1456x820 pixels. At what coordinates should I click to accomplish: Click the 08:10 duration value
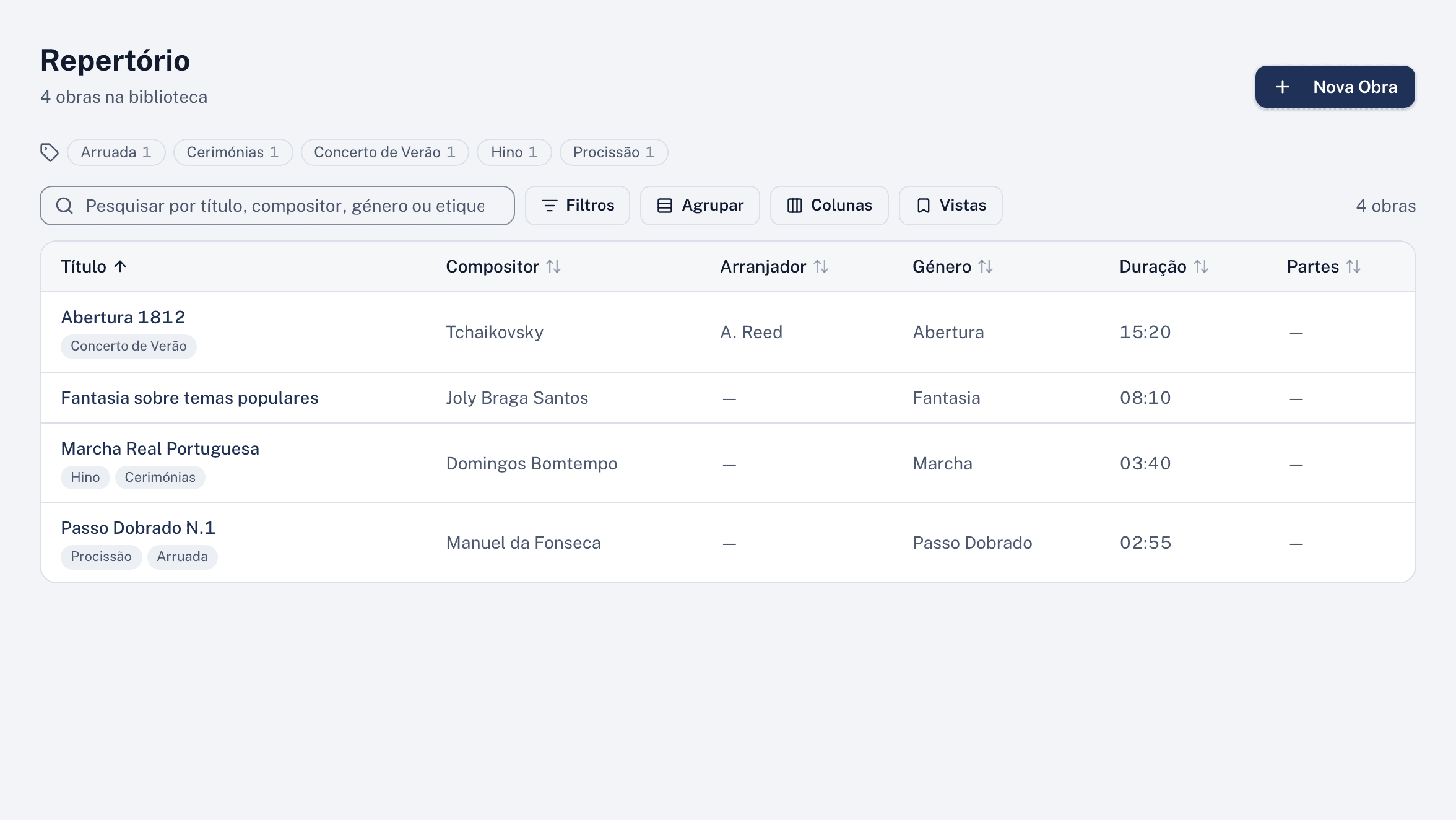tap(1145, 398)
